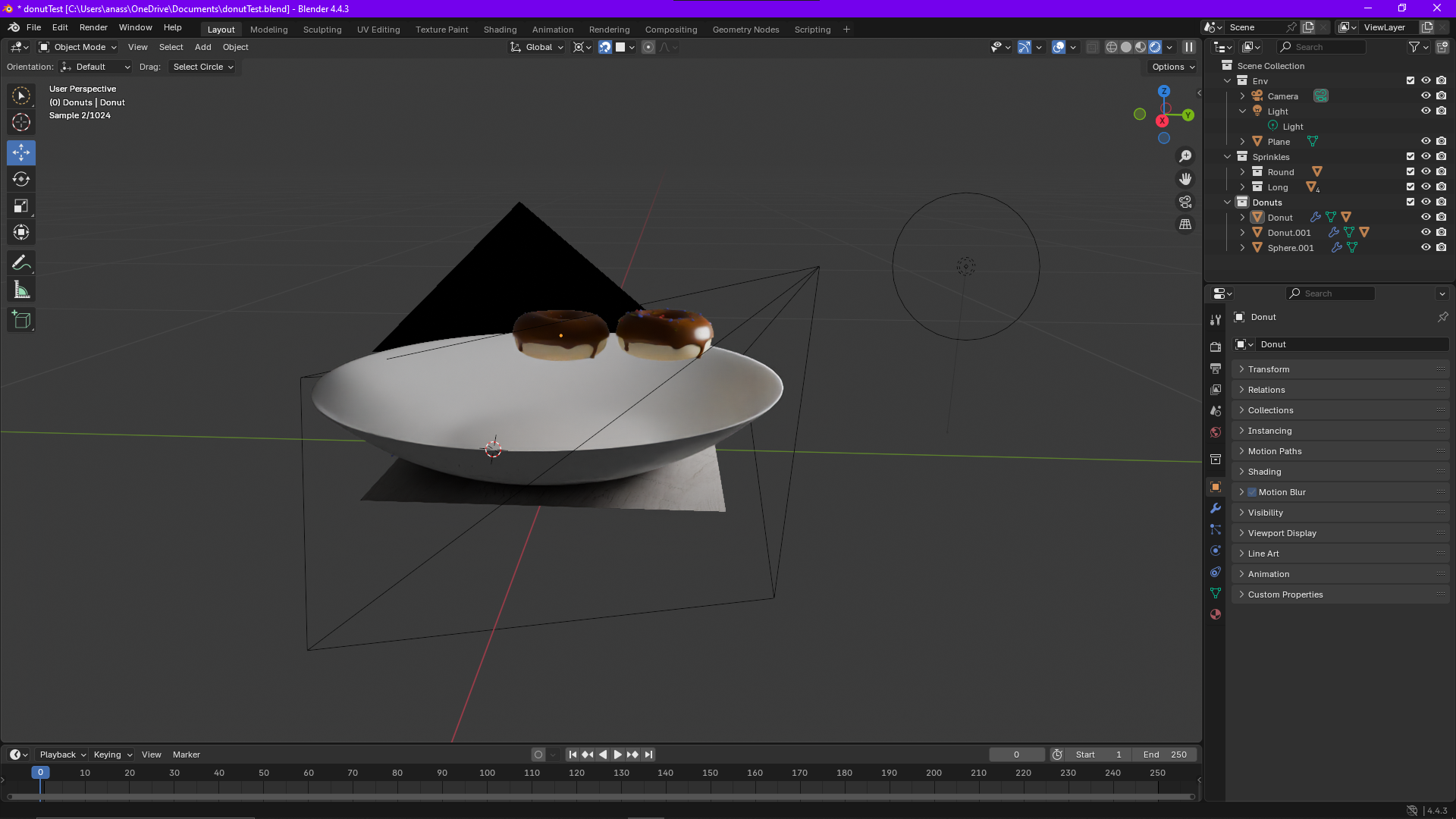Pause viewport render preview
The height and width of the screenshot is (819, 1456).
click(1189, 47)
